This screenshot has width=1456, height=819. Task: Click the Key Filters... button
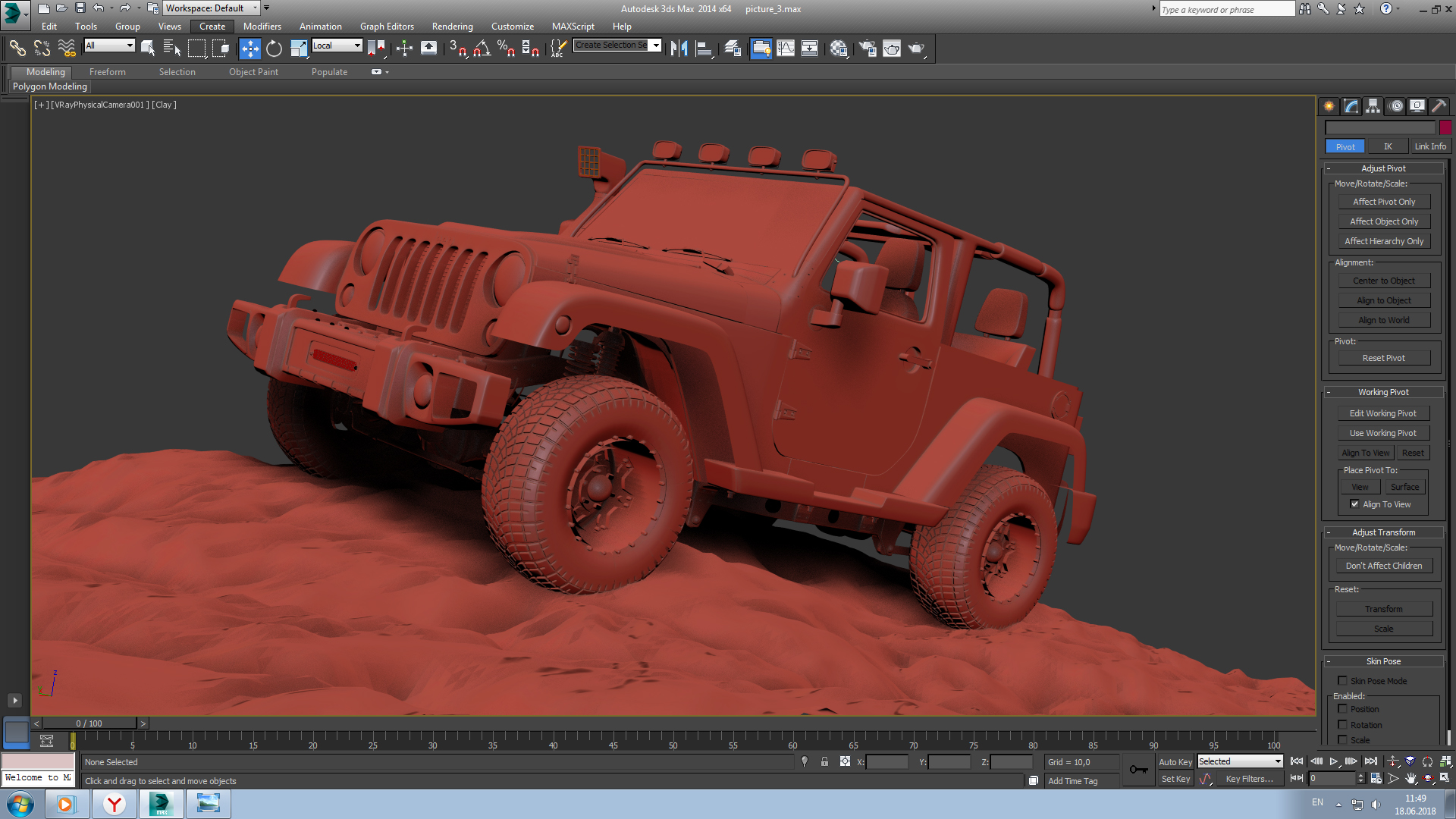tap(1249, 779)
